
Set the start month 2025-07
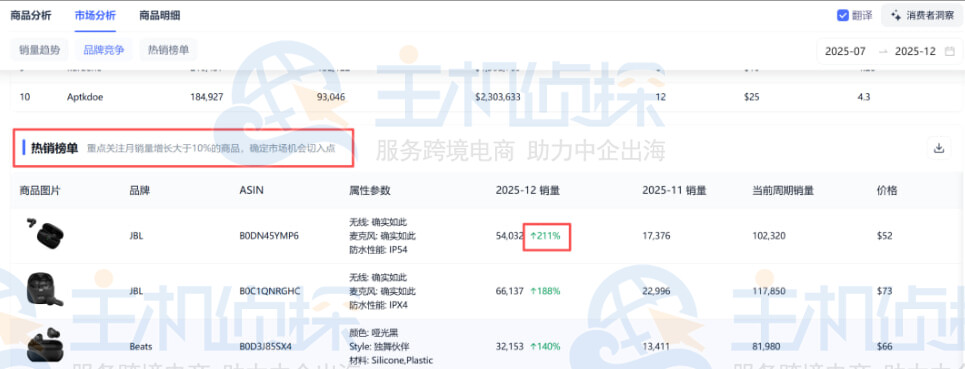[845, 52]
